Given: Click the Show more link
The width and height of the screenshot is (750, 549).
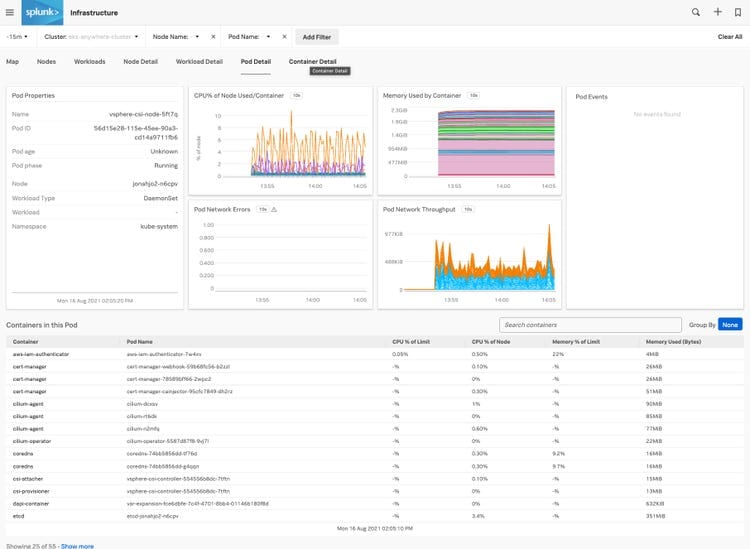Looking at the screenshot, I should coord(77,546).
